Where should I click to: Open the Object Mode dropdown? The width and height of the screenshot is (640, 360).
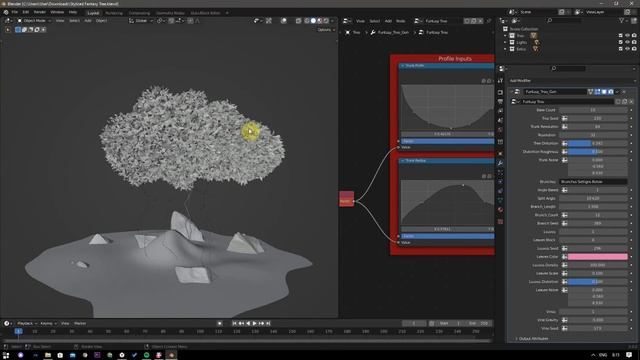point(34,20)
